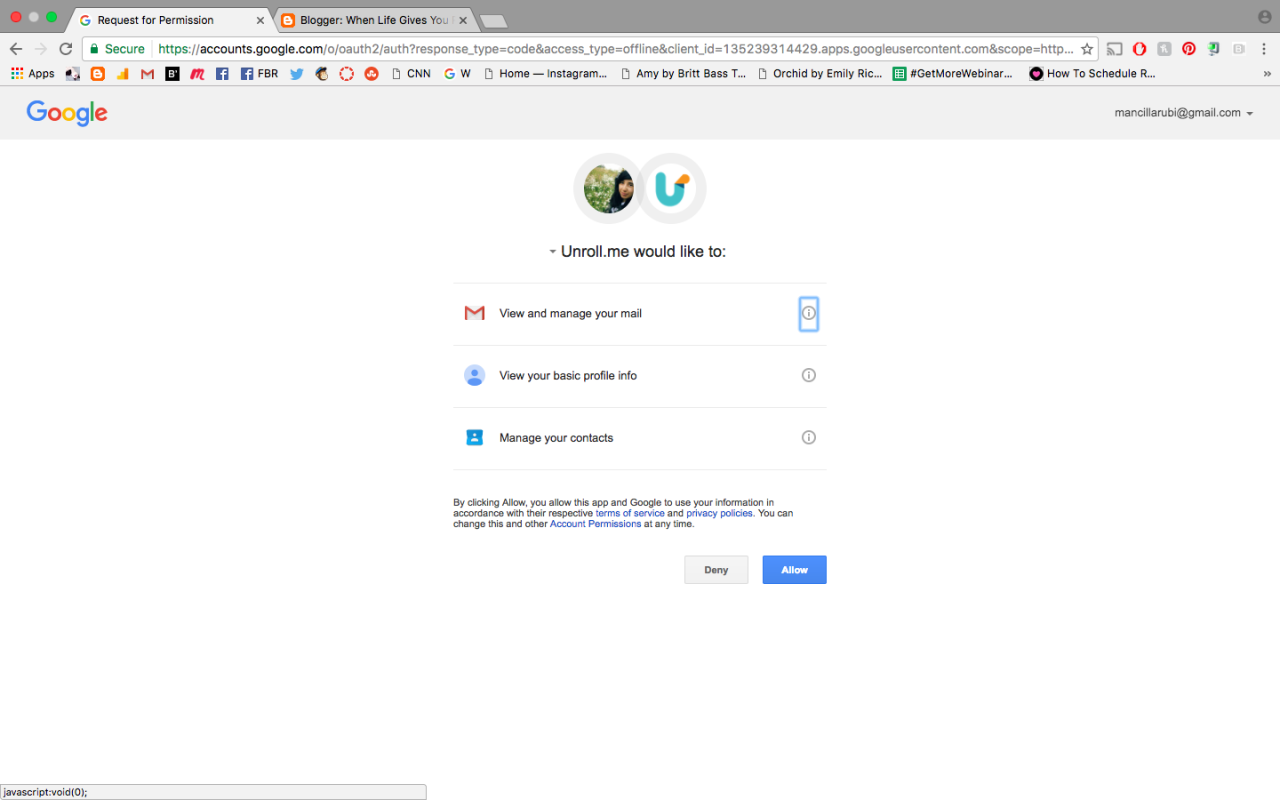Image resolution: width=1280 pixels, height=800 pixels.
Task: Open the Google Cast extension icon
Action: [1115, 48]
